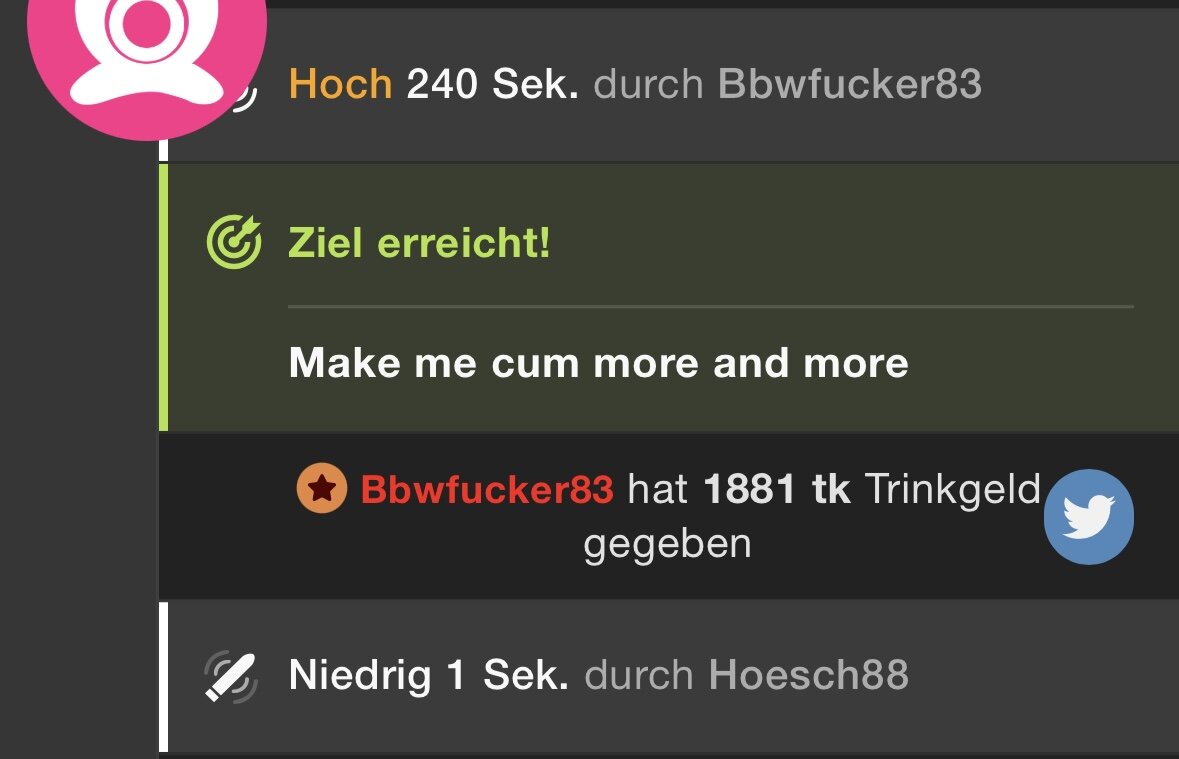The image size is (1179, 759).
Task: Click the vibrating toy icon beside Niedrig
Action: (x=231, y=676)
